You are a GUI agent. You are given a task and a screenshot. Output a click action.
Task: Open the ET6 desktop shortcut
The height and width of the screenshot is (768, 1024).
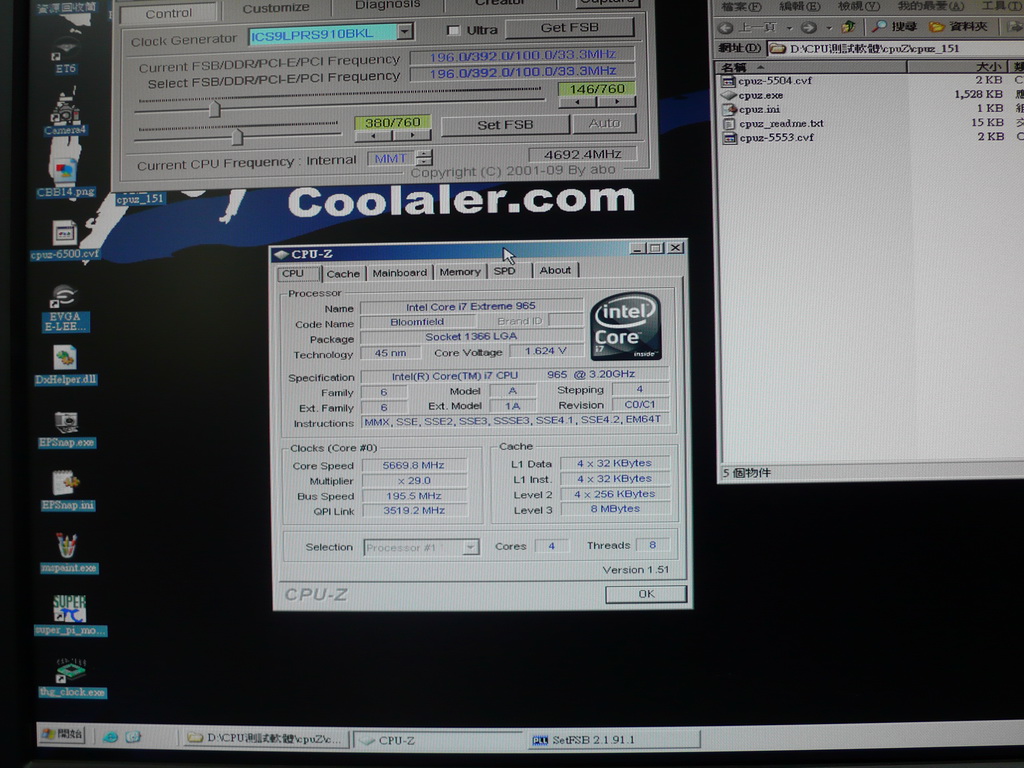point(65,55)
